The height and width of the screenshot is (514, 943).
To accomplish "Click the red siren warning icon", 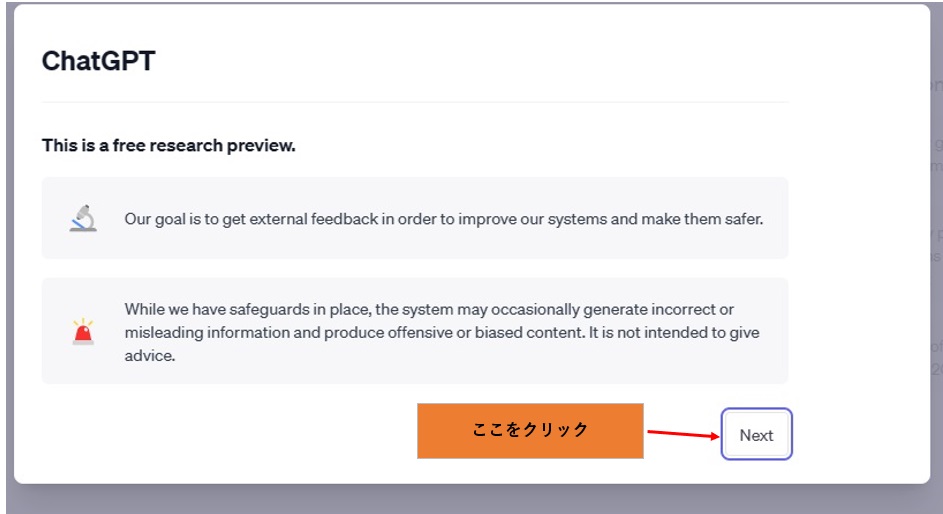I will 83,331.
